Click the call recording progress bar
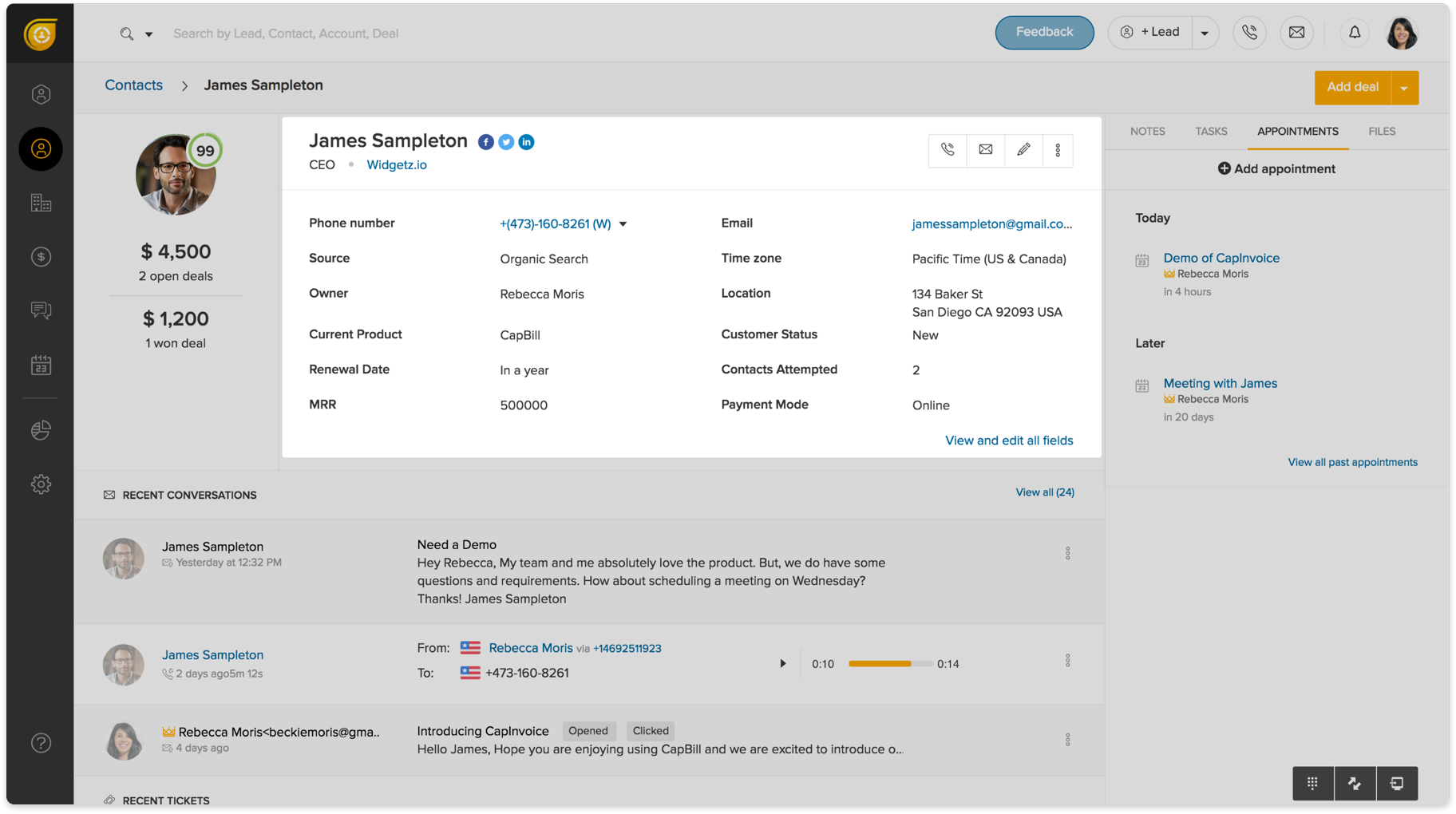1456x814 pixels. (889, 664)
